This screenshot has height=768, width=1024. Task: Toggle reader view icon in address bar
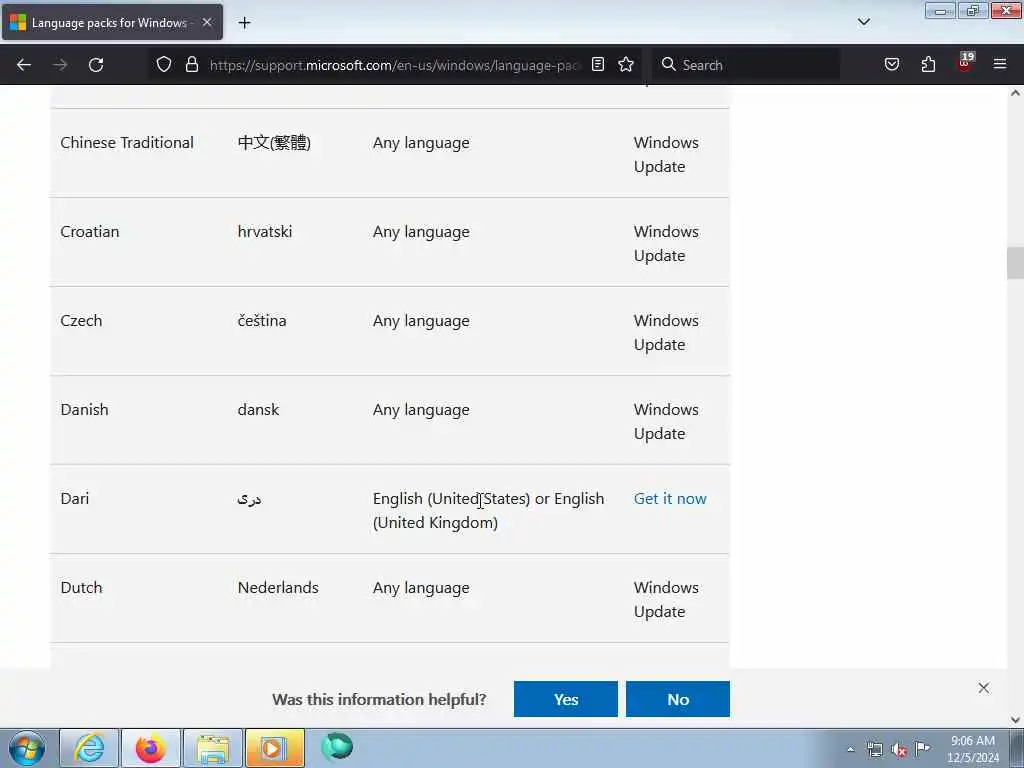click(598, 64)
